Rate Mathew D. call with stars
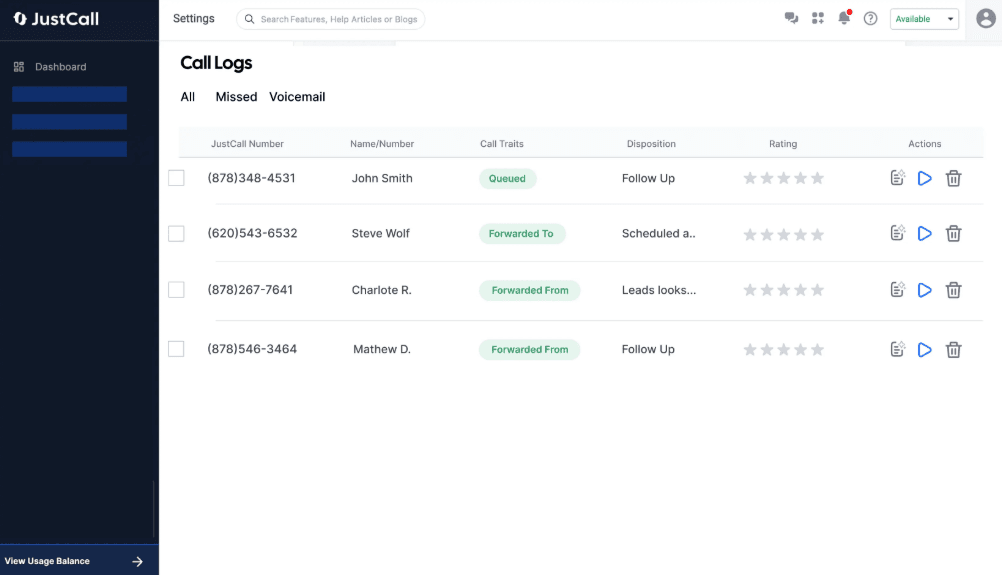The image size is (1002, 575). pyautogui.click(x=783, y=349)
